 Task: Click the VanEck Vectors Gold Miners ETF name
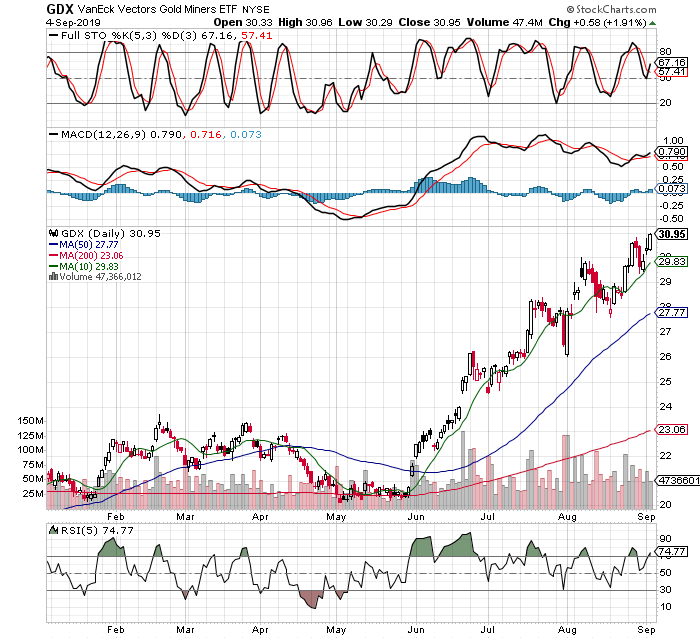click(x=158, y=9)
